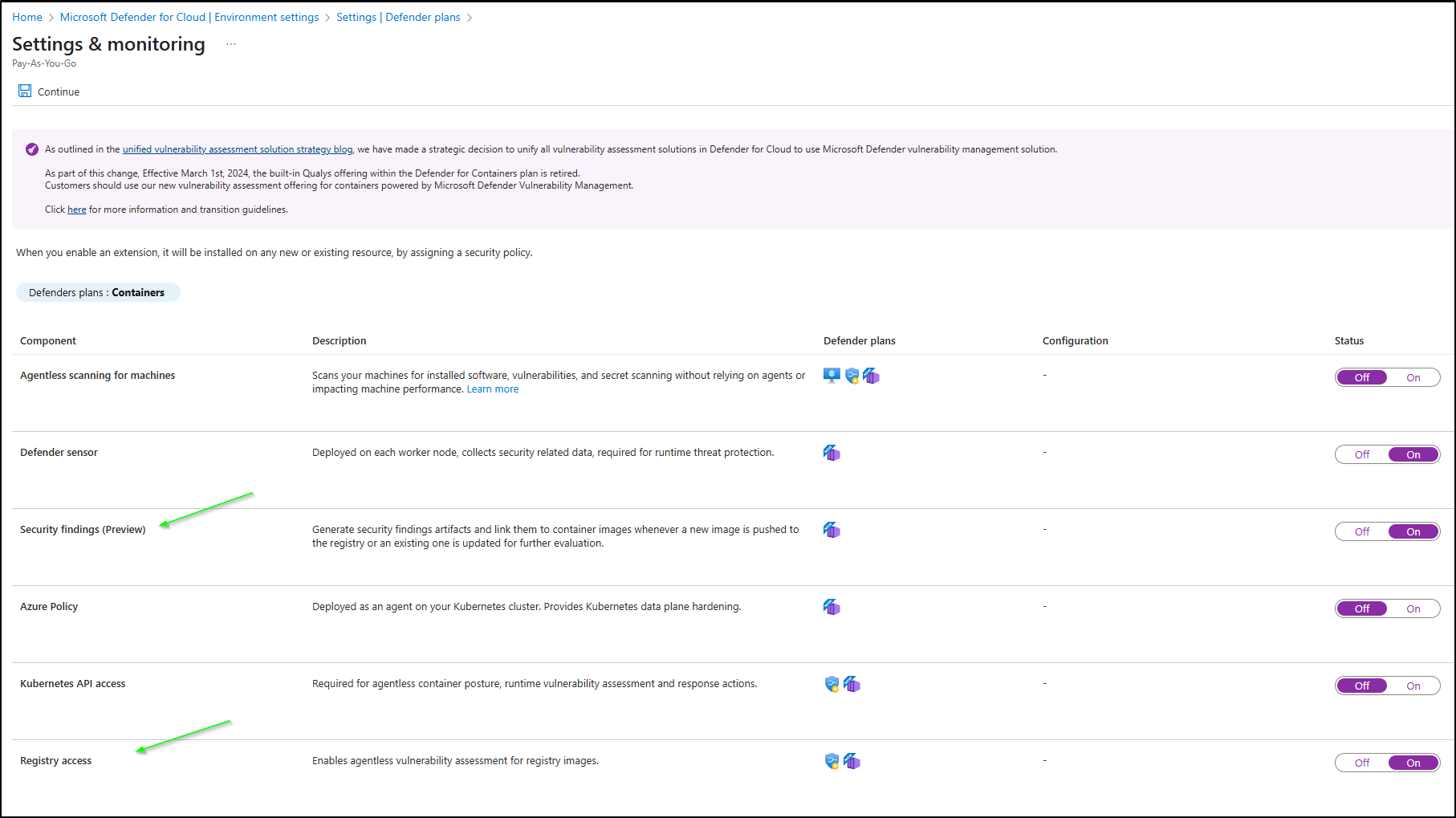Click the 'Effective March 1st, 2024' banner line
Screen dimensions: 1456x818
click(x=312, y=173)
